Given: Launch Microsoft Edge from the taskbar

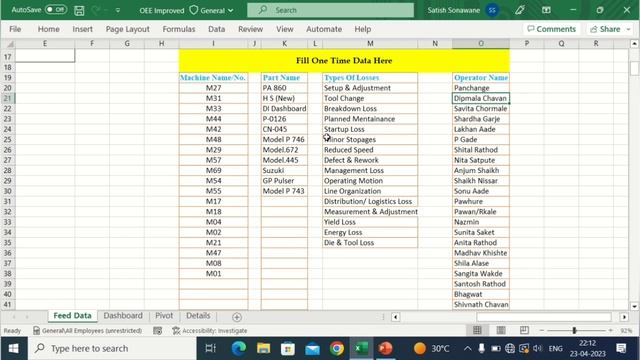Looking at the screenshot, I should (239, 348).
